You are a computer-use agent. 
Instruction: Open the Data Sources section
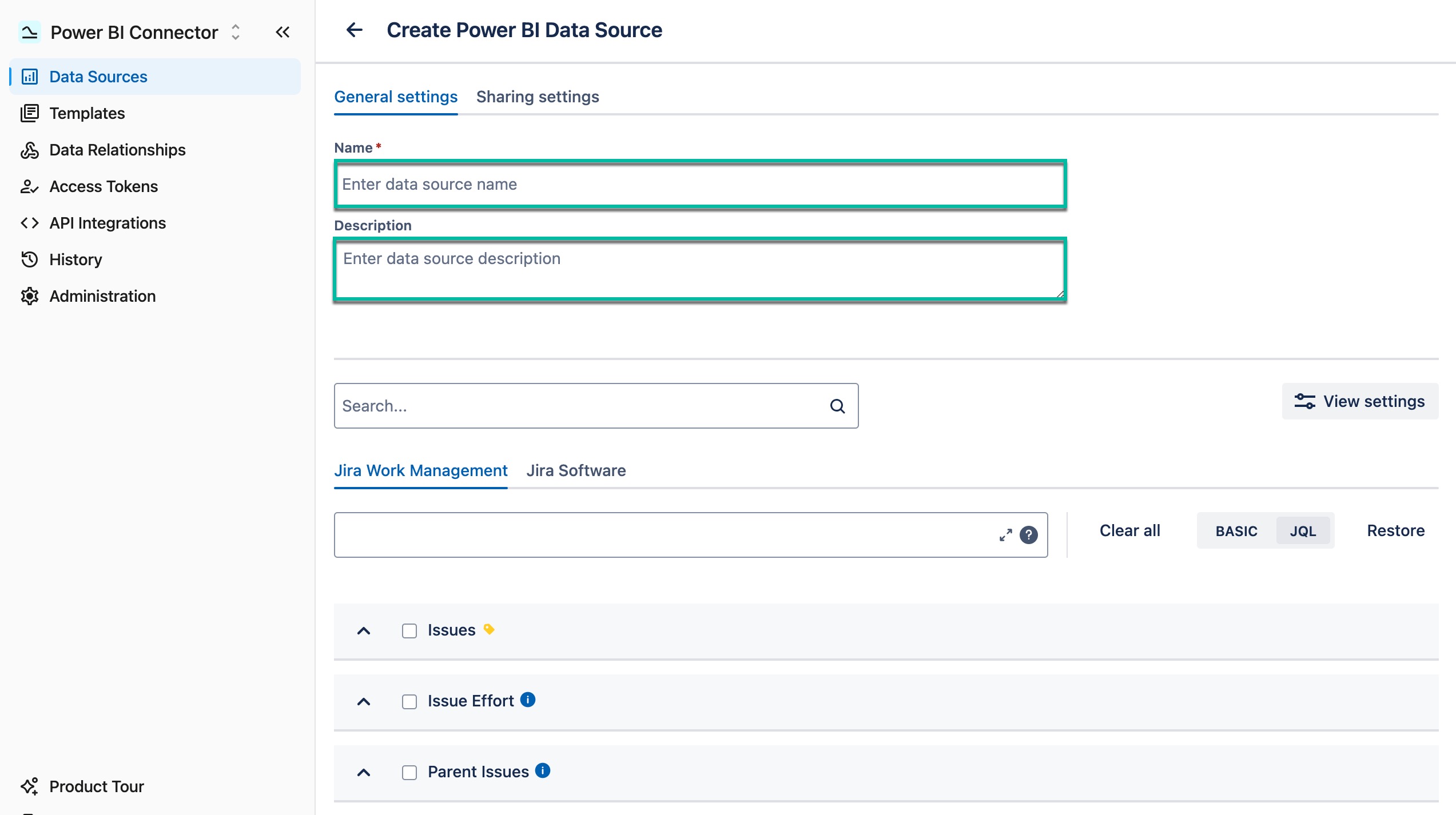tap(98, 76)
